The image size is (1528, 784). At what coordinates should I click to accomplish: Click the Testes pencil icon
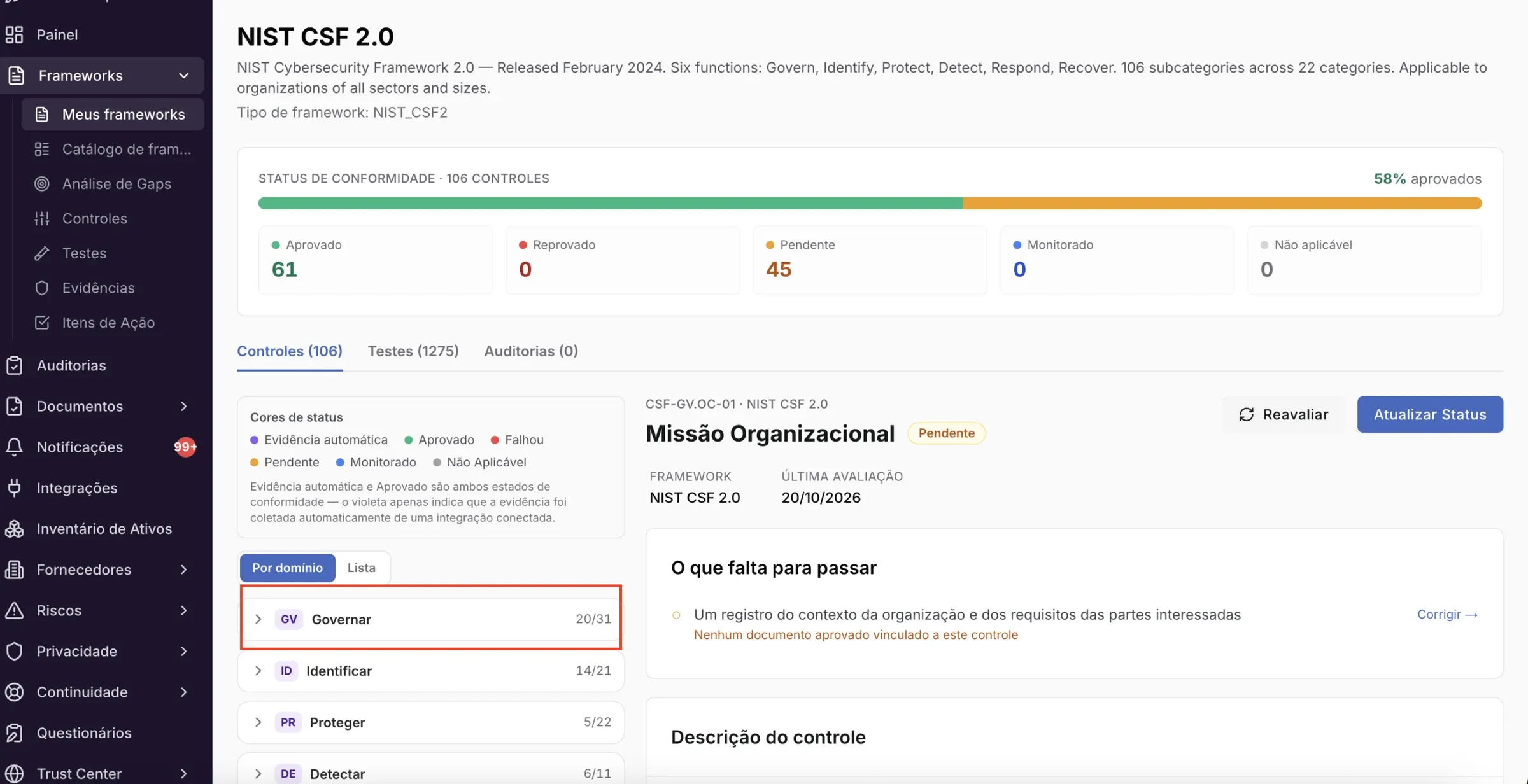click(42, 253)
